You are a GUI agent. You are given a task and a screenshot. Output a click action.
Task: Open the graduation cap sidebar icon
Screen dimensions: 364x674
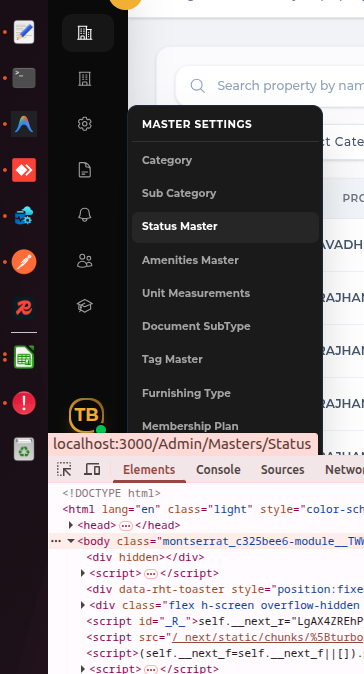[x=85, y=306]
